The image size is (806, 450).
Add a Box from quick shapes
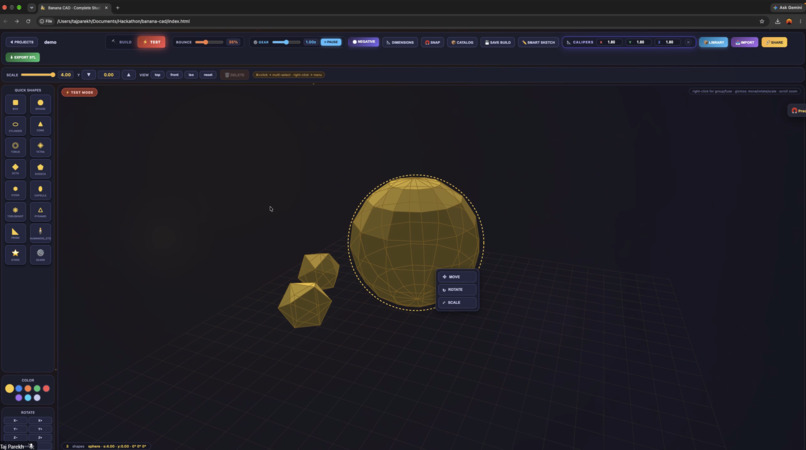(15, 104)
